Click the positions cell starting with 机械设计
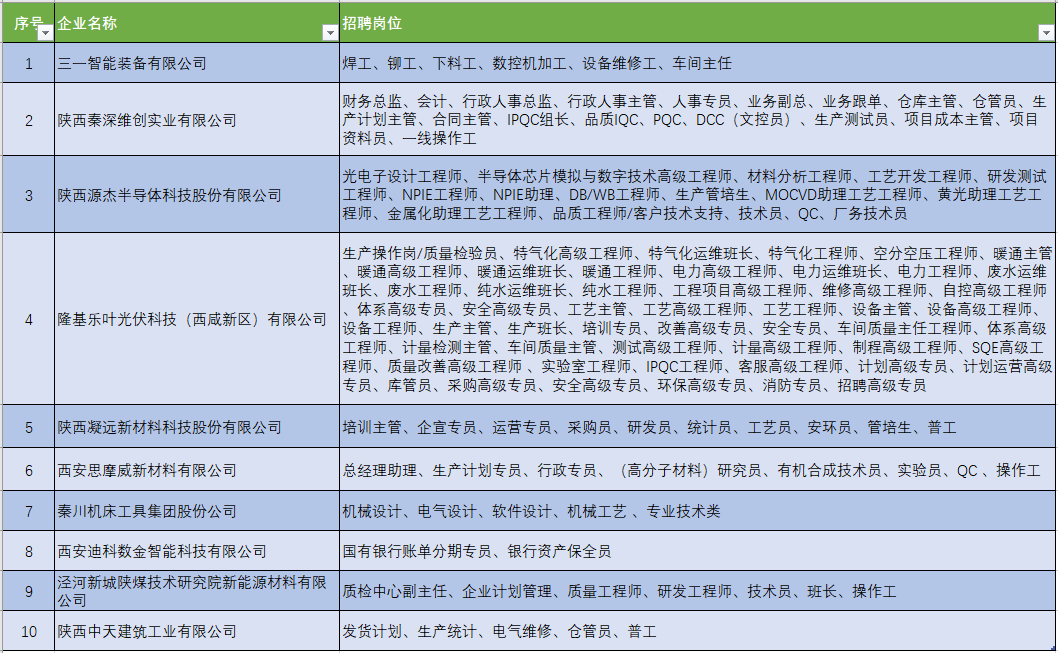Screen dimensions: 1058x653 point(698,511)
